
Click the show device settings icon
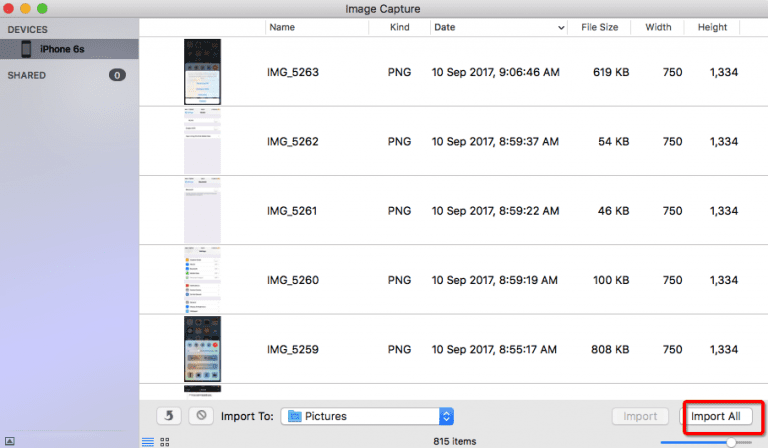tap(9, 441)
